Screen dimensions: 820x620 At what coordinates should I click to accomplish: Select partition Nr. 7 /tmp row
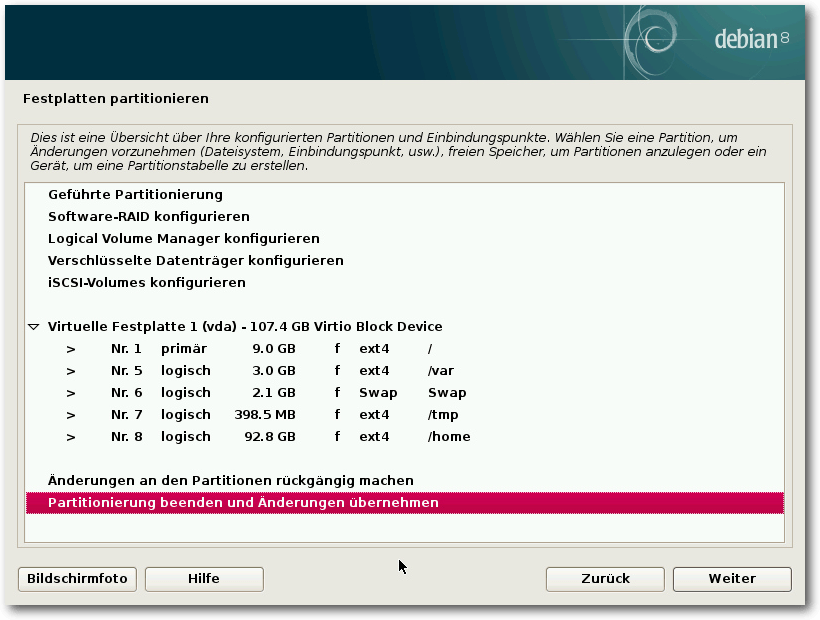click(405, 414)
